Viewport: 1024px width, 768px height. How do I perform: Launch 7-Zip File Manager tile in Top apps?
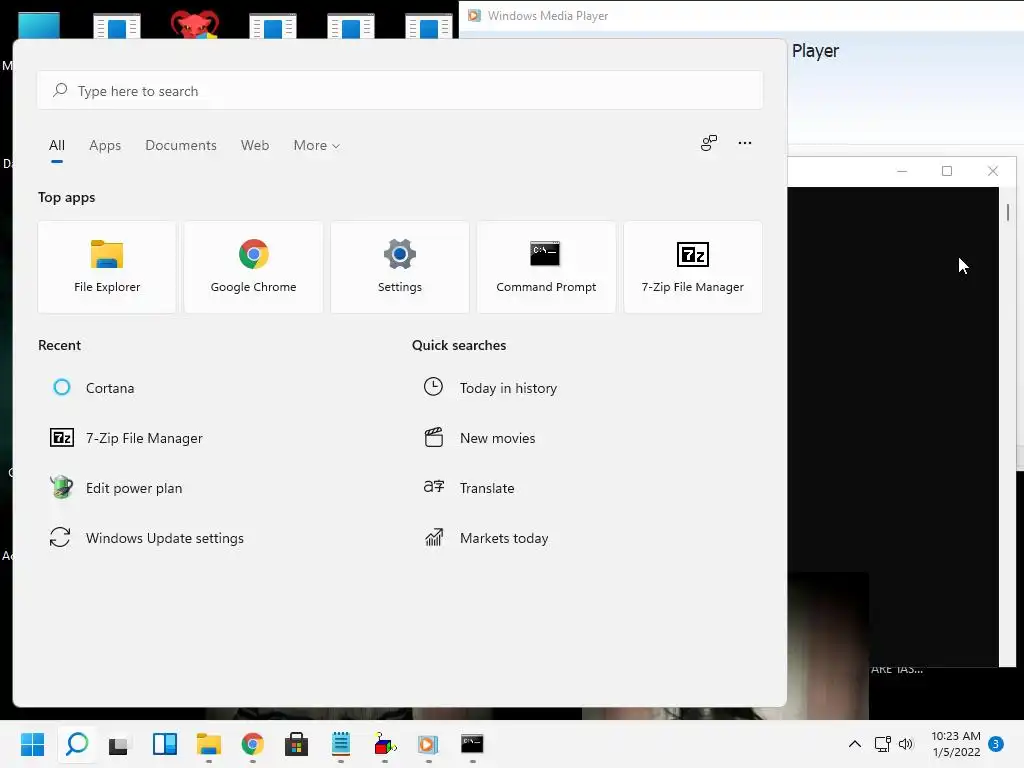click(693, 267)
